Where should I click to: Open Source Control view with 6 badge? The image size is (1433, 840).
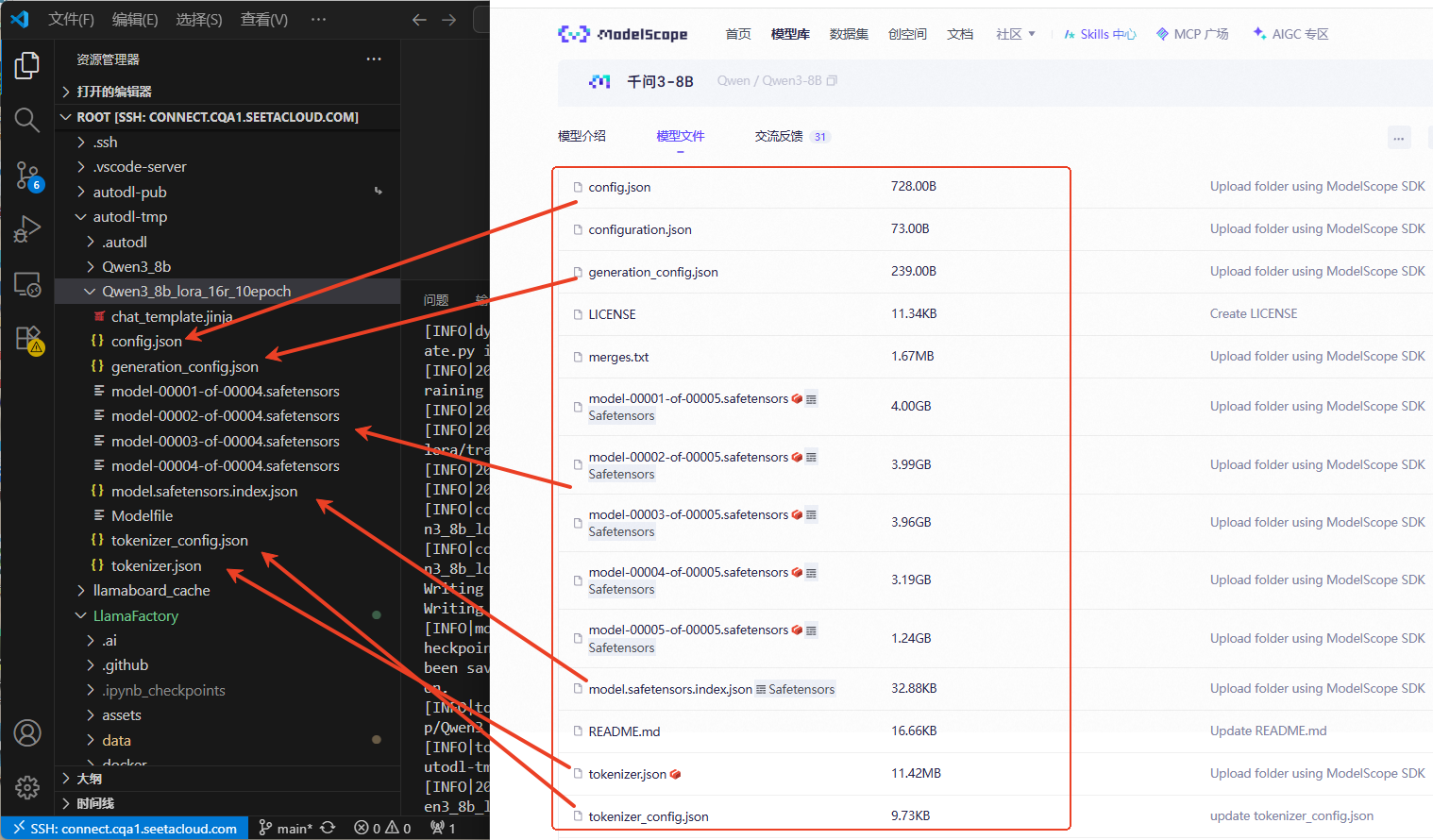click(x=28, y=176)
